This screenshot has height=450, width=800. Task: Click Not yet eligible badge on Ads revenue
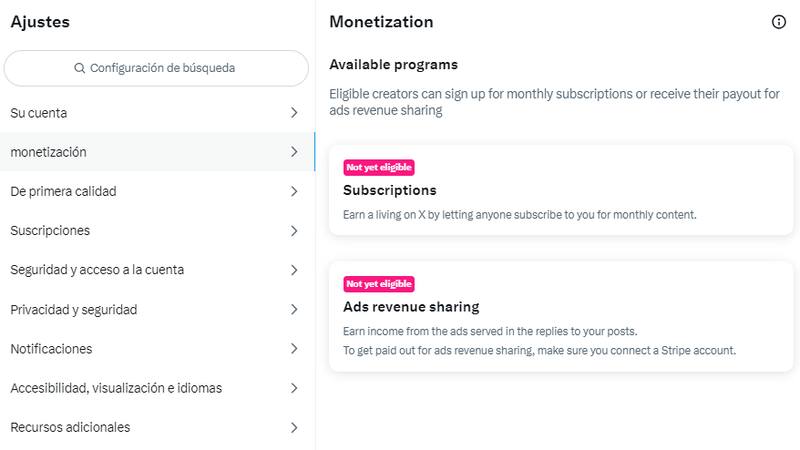point(379,284)
